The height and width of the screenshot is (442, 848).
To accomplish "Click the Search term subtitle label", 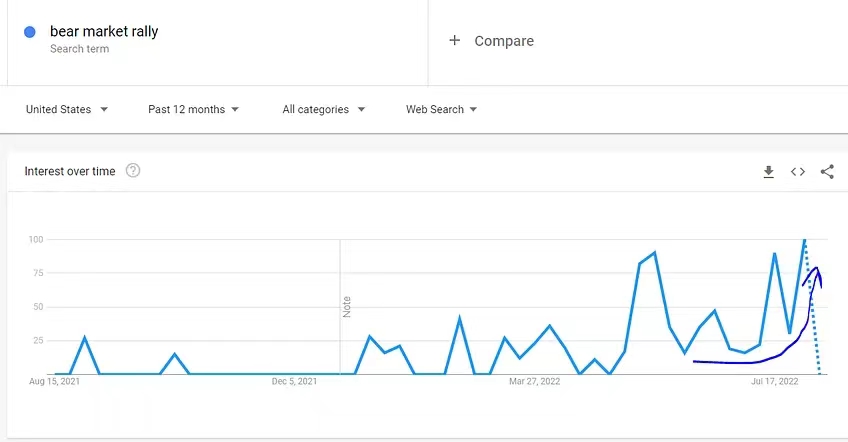I will pyautogui.click(x=79, y=49).
